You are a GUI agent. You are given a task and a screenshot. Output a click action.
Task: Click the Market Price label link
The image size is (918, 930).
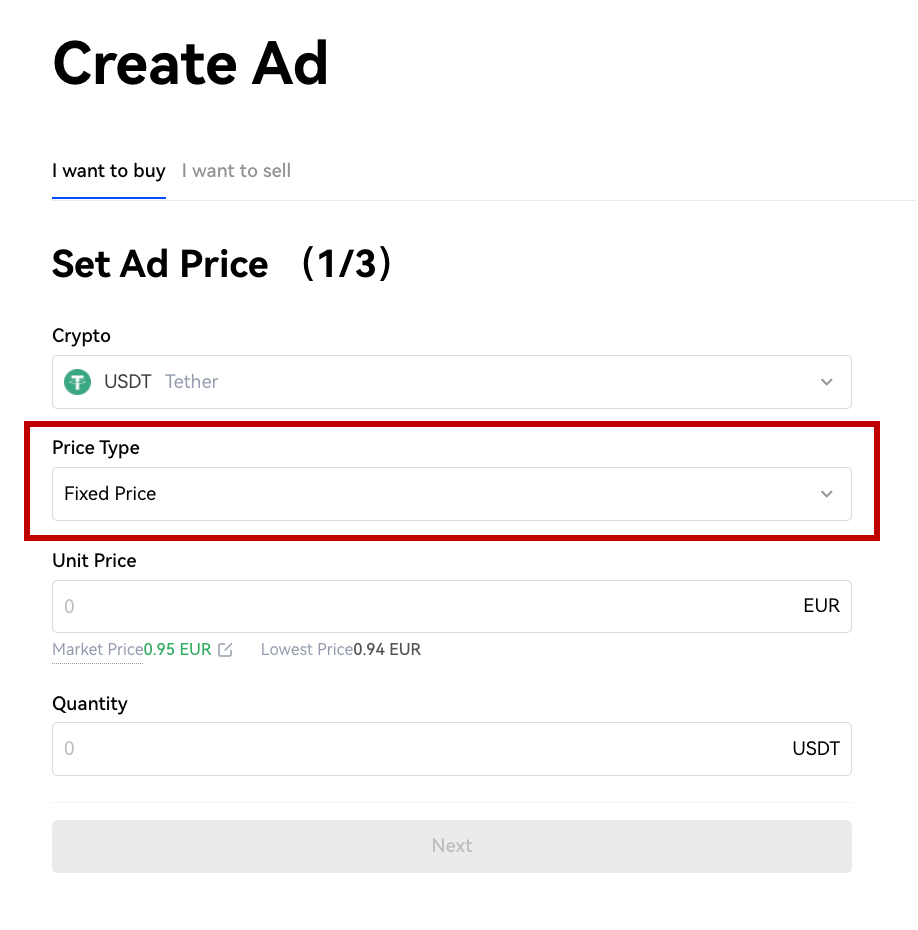point(98,649)
